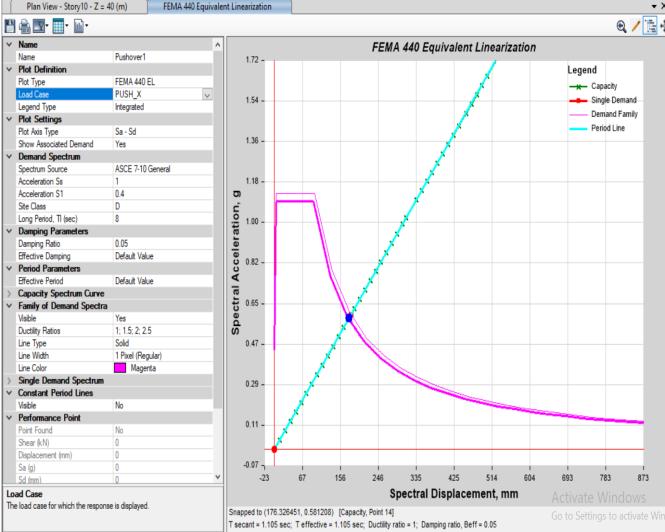Edit Long Period Tl value 8

pyautogui.click(x=163, y=219)
